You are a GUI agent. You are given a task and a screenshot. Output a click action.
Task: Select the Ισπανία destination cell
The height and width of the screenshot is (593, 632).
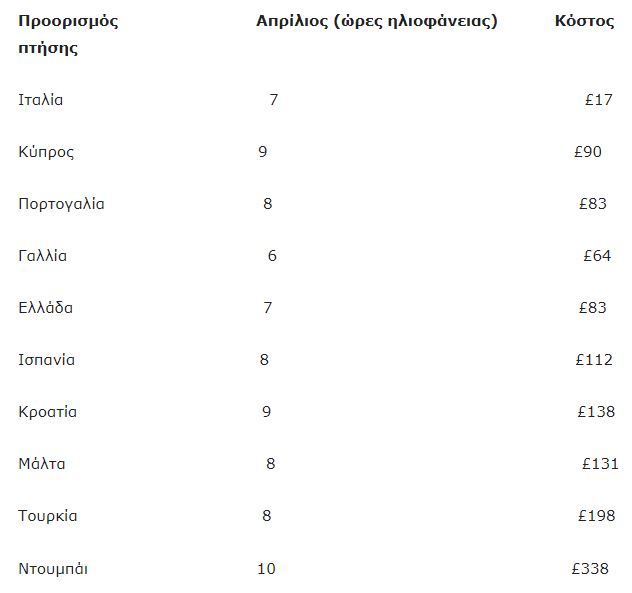click(x=47, y=360)
